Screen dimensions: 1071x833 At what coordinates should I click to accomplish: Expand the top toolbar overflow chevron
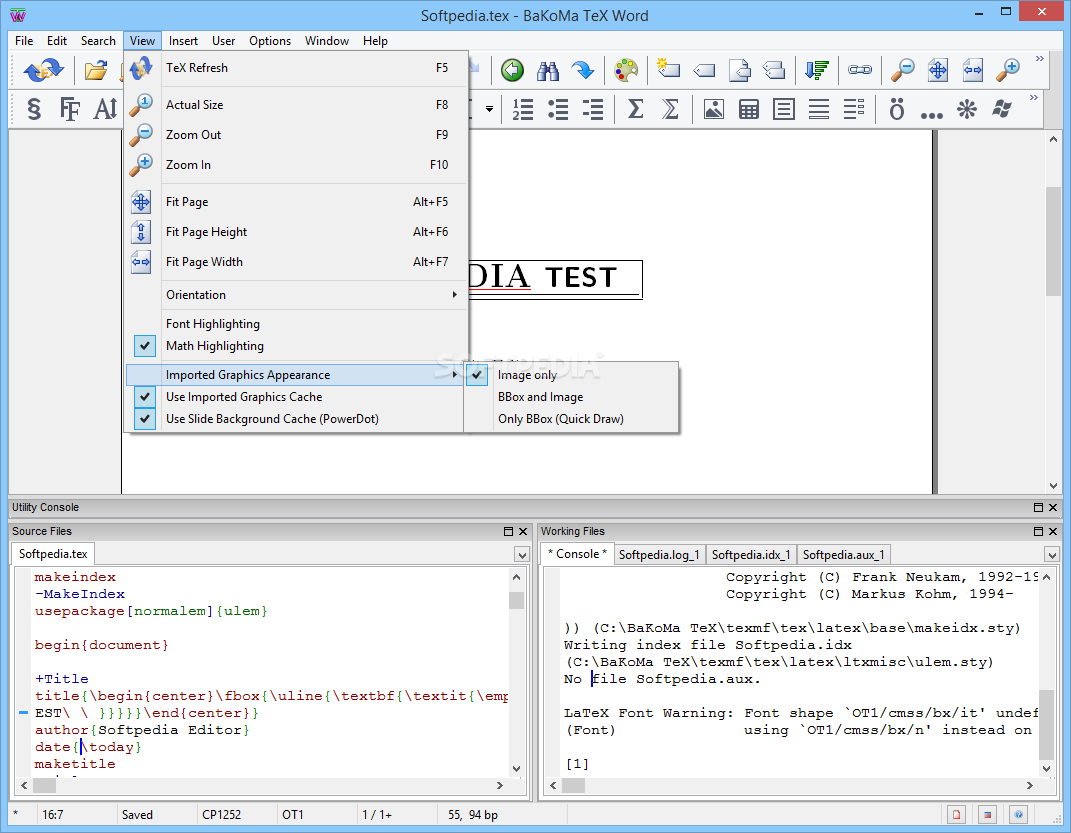point(1040,59)
